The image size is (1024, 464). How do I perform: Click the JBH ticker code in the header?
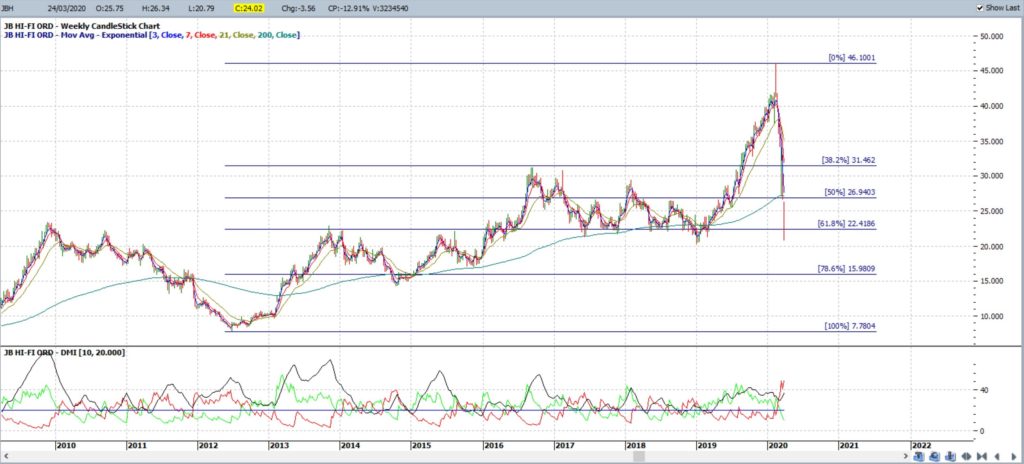[9, 8]
